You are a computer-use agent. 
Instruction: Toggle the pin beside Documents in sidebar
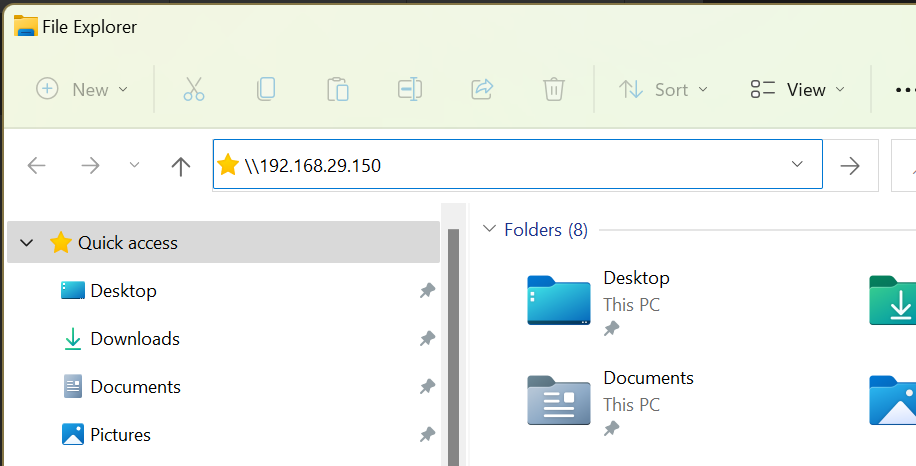(427, 386)
